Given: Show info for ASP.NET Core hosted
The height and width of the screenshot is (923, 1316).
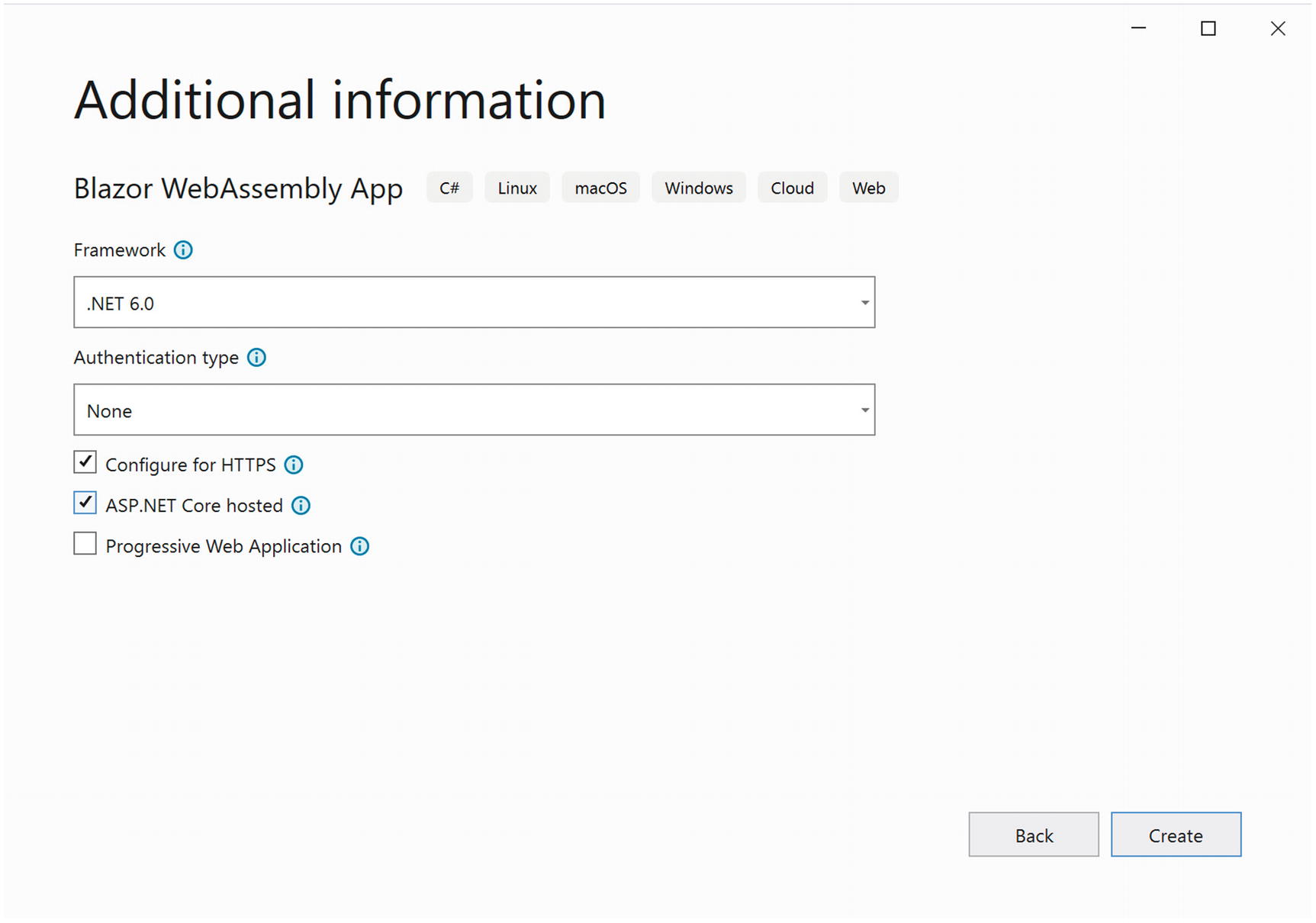Looking at the screenshot, I should pos(301,506).
